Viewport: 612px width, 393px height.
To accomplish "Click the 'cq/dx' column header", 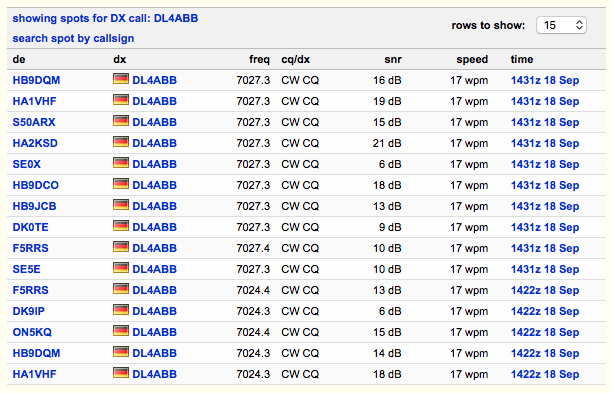I will click(x=295, y=59).
